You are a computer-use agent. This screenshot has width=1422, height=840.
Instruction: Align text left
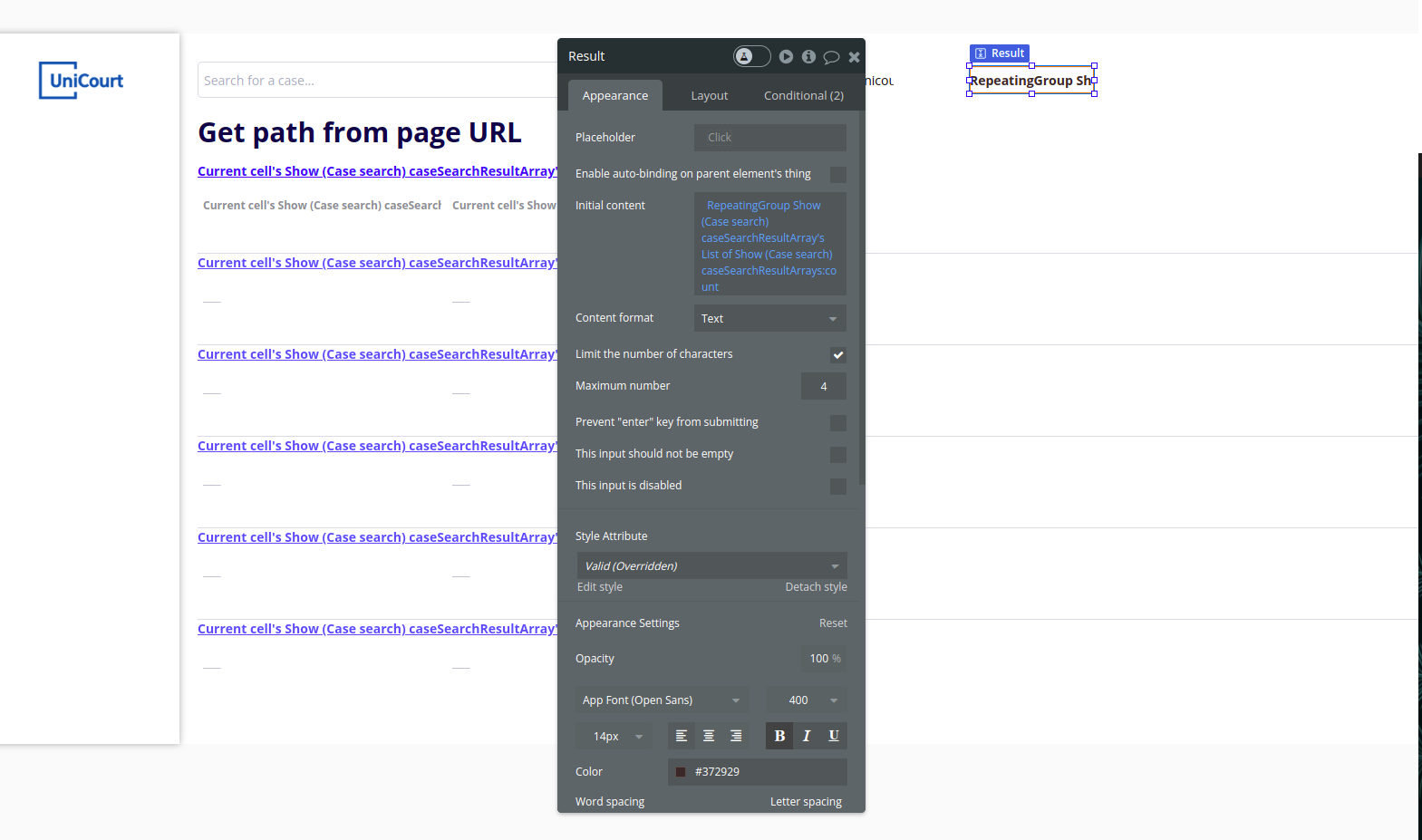point(682,736)
